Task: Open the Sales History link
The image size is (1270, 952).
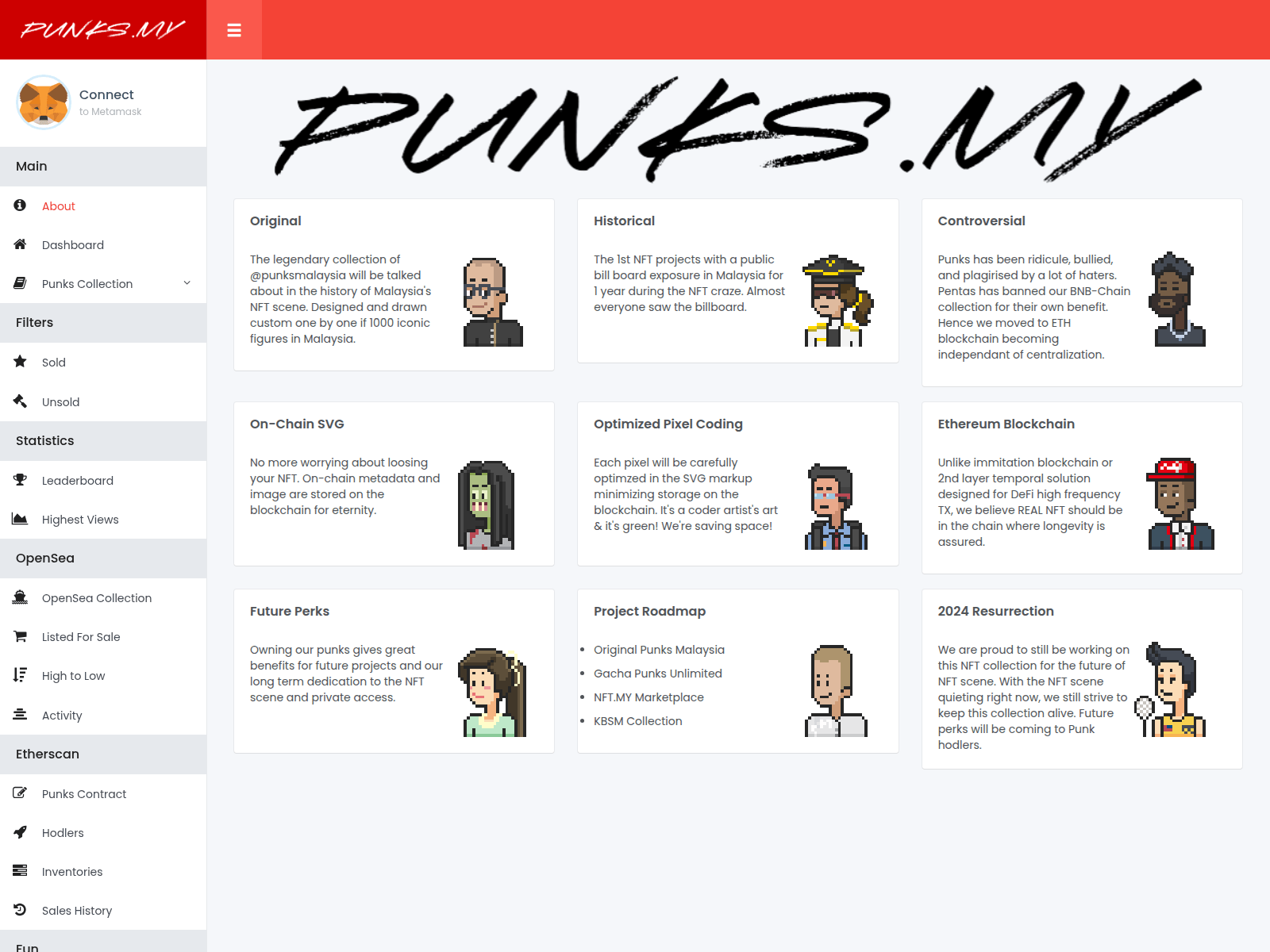Action: (103, 911)
